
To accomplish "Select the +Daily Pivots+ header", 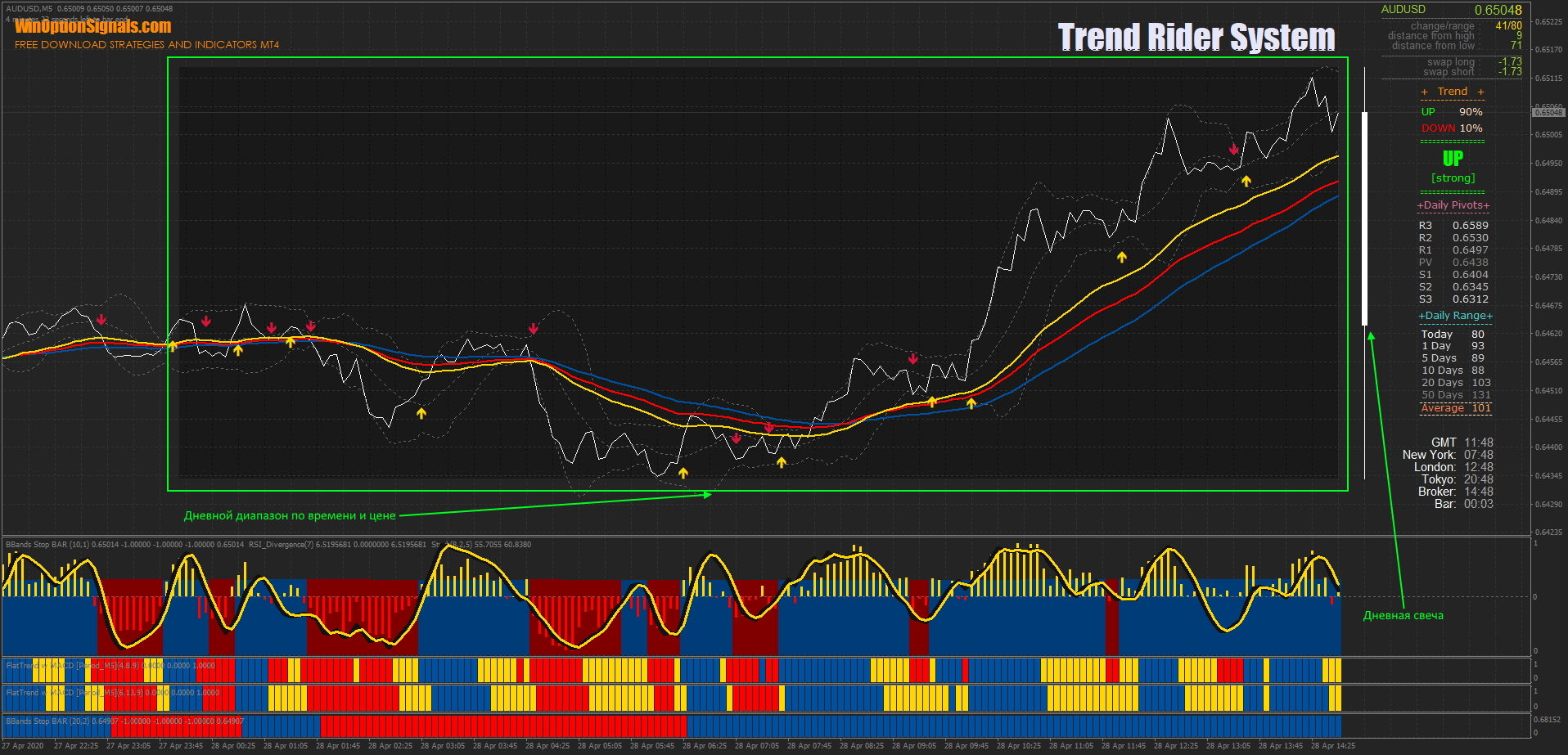I will (x=1453, y=205).
